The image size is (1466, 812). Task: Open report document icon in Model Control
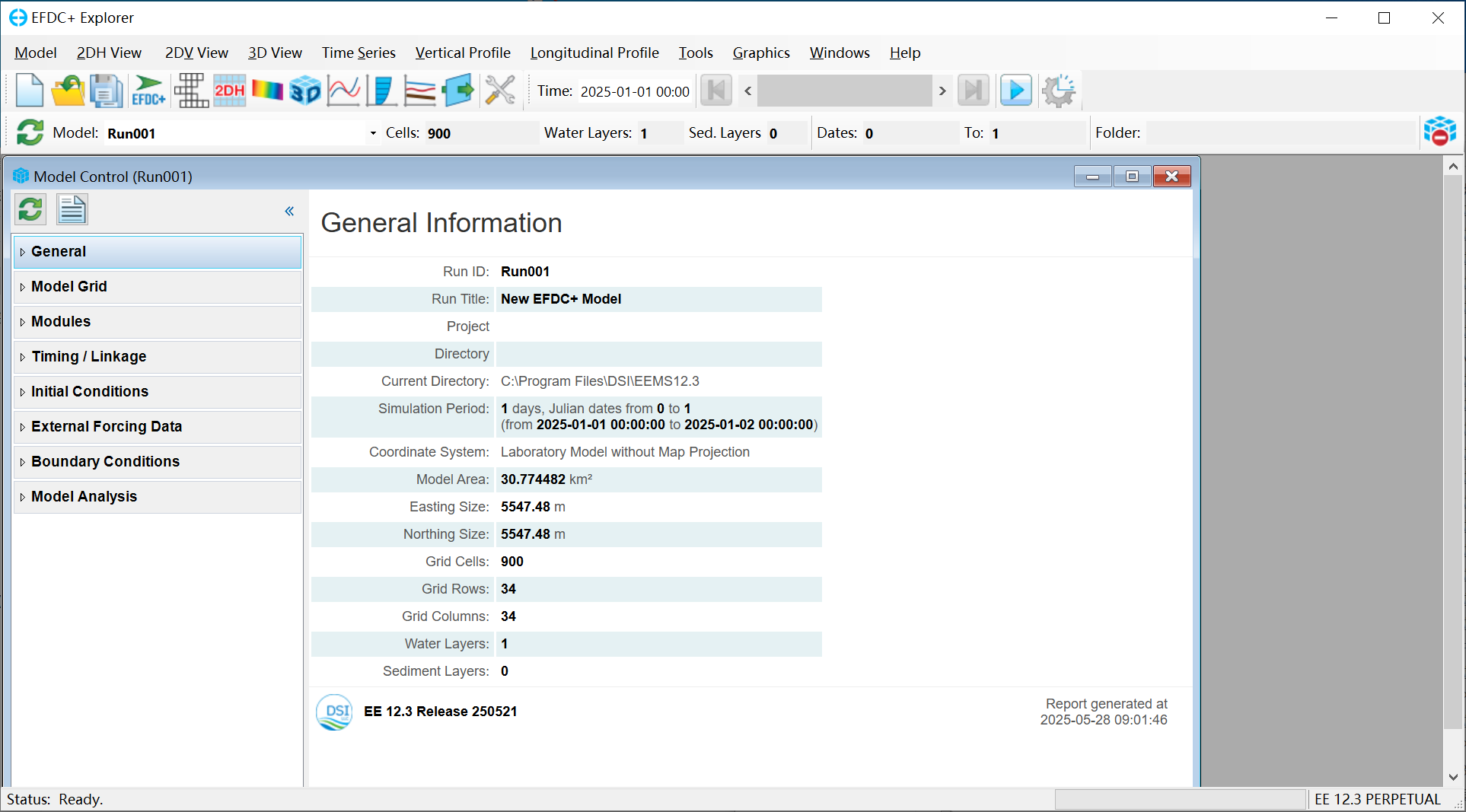tap(72, 209)
